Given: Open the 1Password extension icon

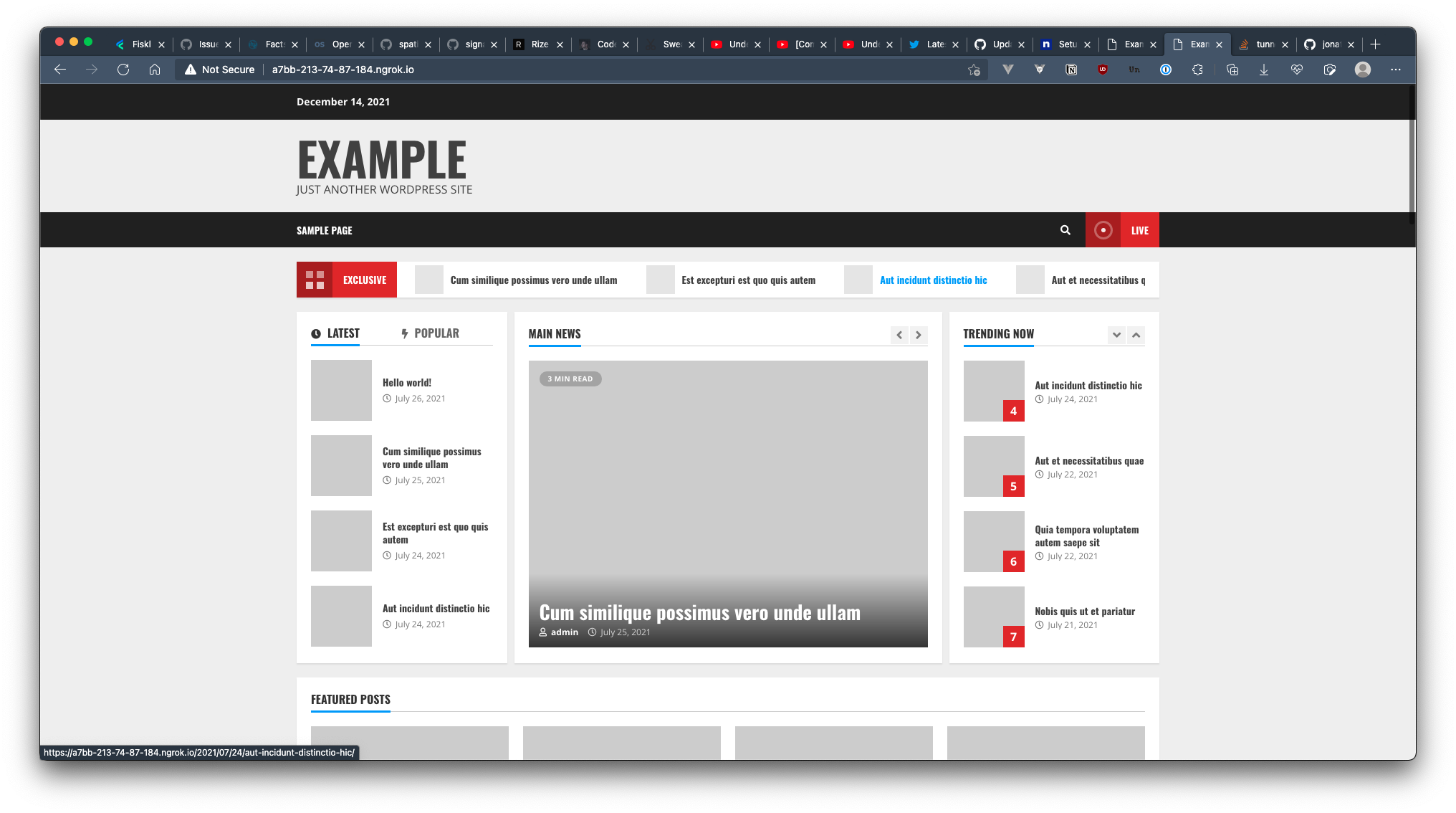Looking at the screenshot, I should pyautogui.click(x=1166, y=70).
